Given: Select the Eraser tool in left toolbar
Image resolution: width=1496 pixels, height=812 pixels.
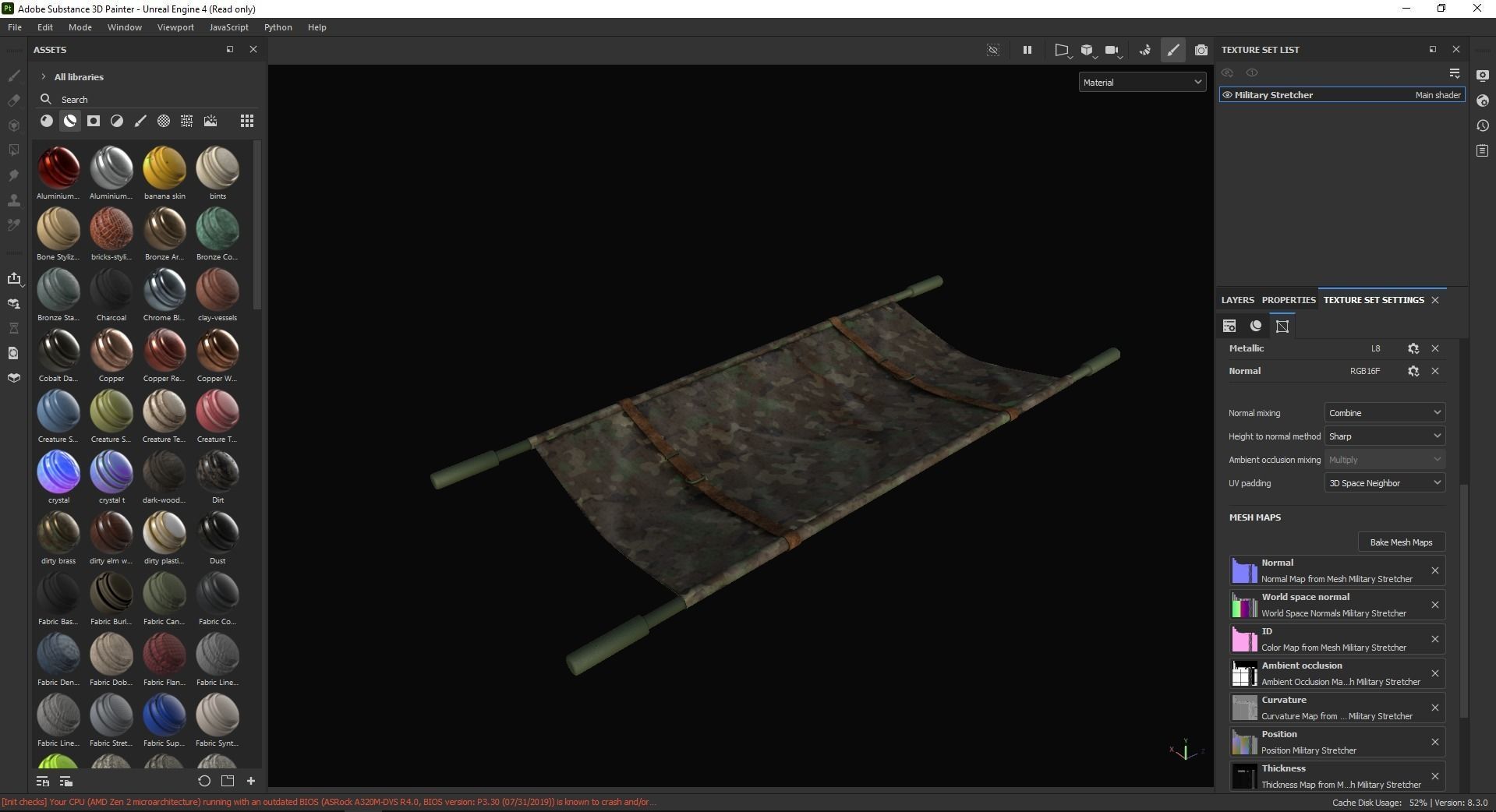Looking at the screenshot, I should (x=13, y=101).
